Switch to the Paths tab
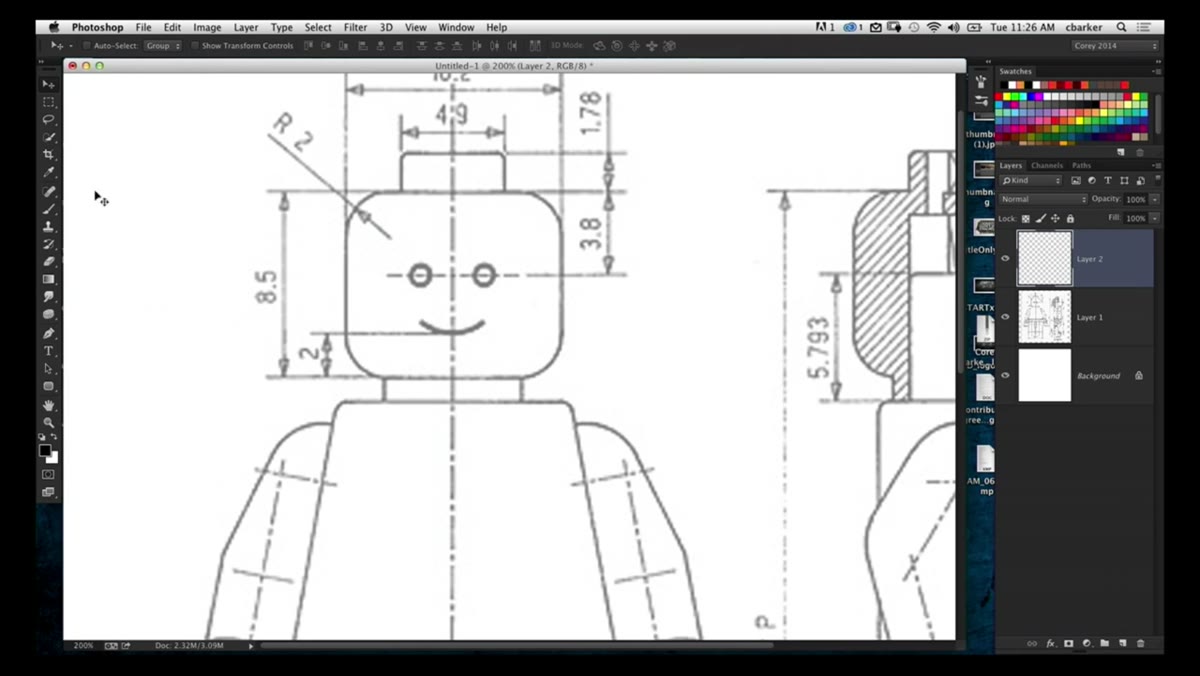This screenshot has width=1200, height=676. [1082, 165]
